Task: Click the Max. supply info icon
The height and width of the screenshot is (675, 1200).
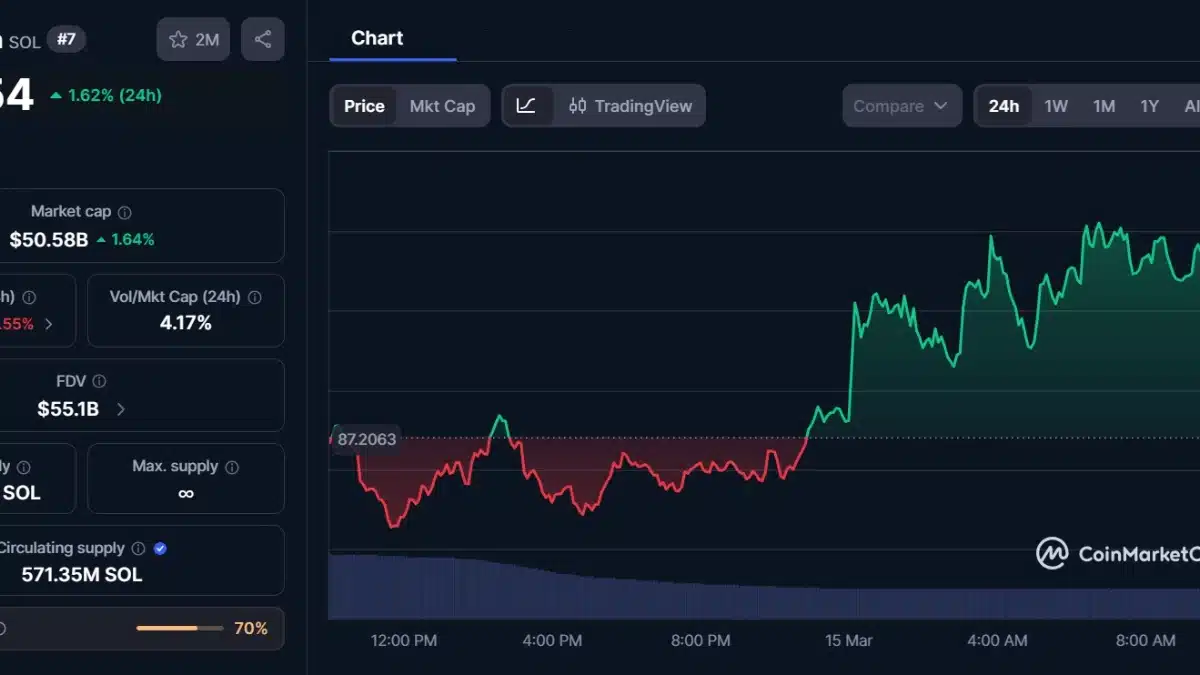Action: (233, 465)
